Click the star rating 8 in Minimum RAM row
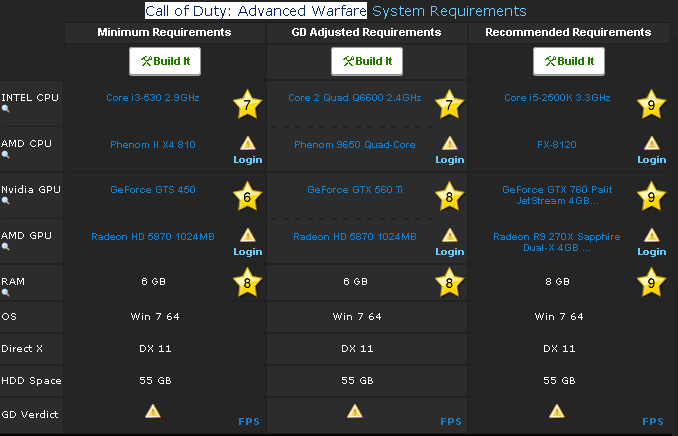Image resolution: width=678 pixels, height=436 pixels. 247,282
